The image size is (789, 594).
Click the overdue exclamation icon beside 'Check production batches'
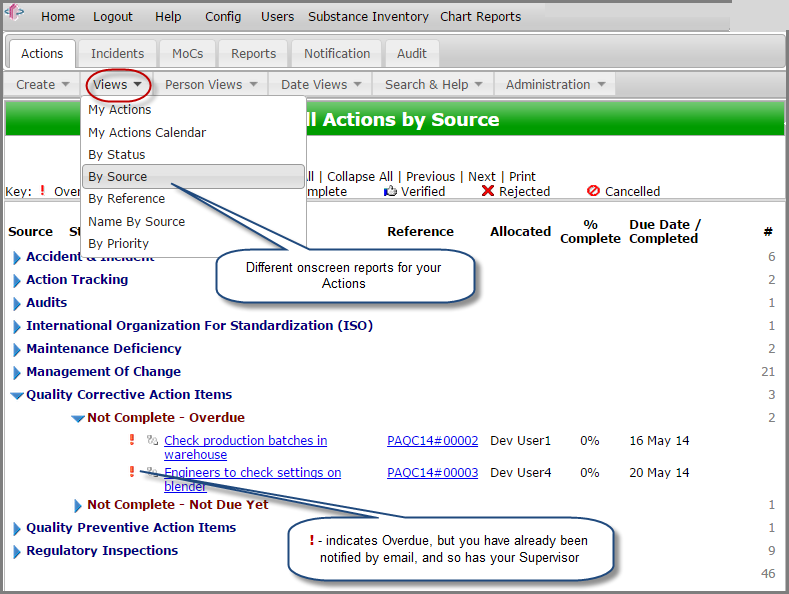pos(131,440)
